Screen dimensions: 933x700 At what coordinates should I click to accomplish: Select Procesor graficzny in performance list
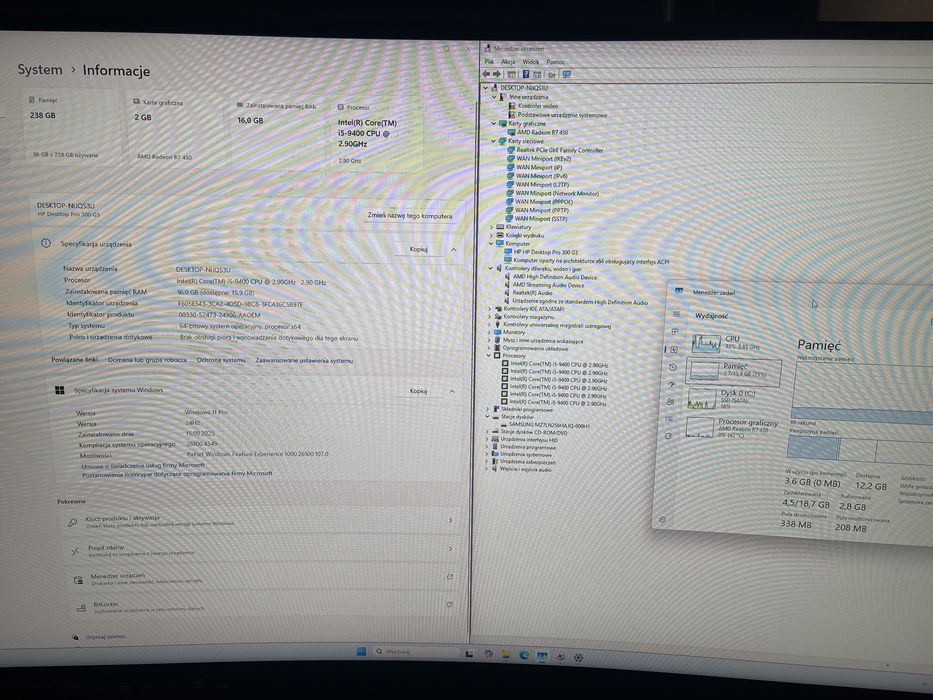731,427
